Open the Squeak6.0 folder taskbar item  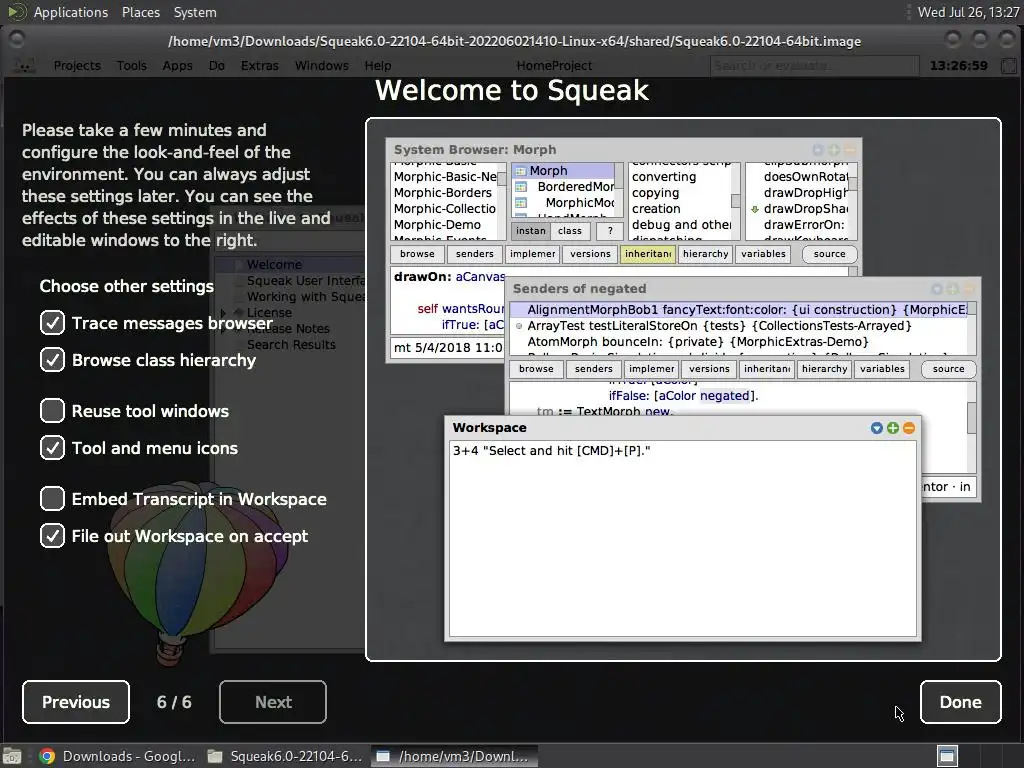pyautogui.click(x=284, y=756)
